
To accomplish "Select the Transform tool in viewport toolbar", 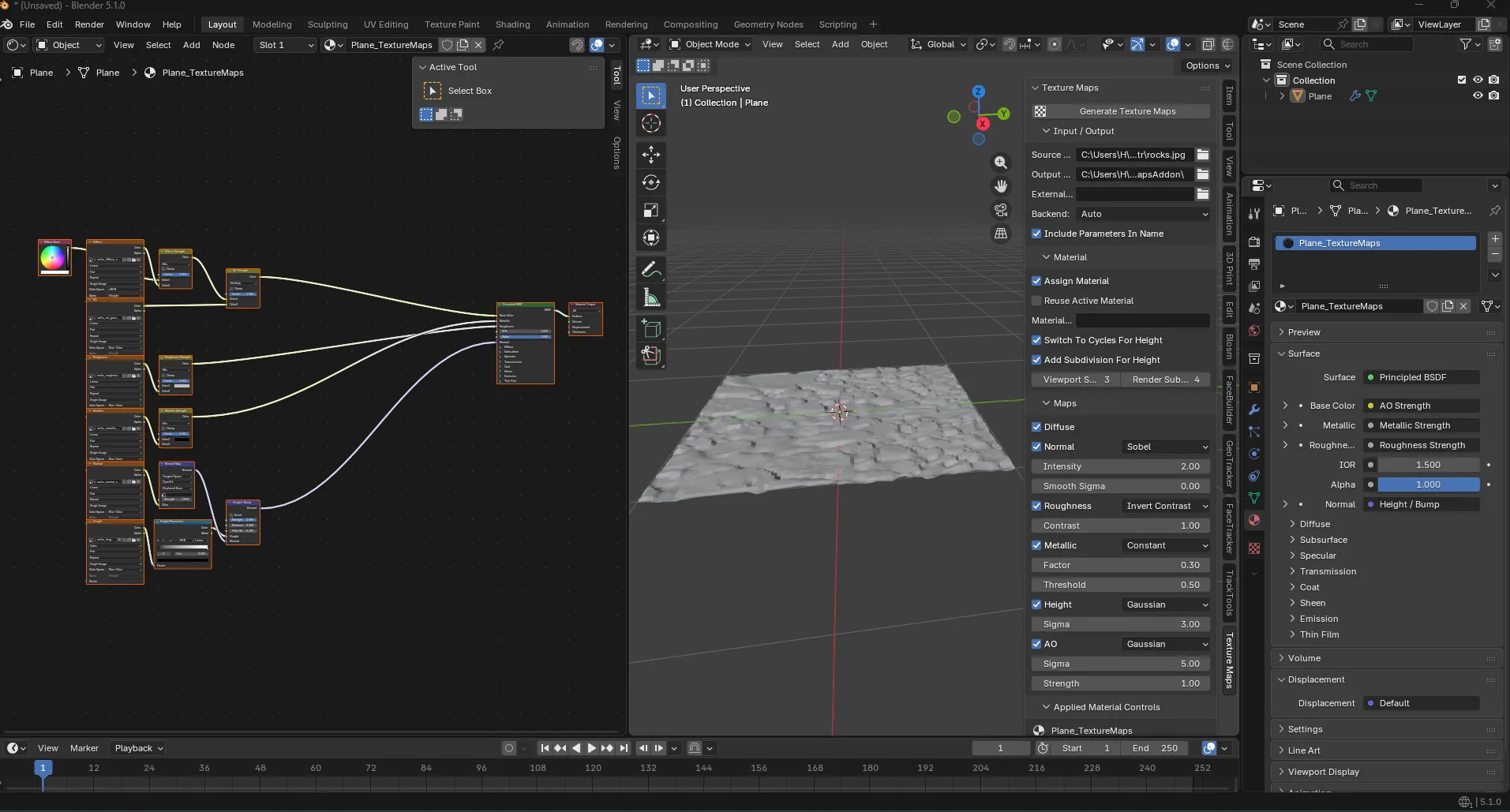I will (x=651, y=238).
